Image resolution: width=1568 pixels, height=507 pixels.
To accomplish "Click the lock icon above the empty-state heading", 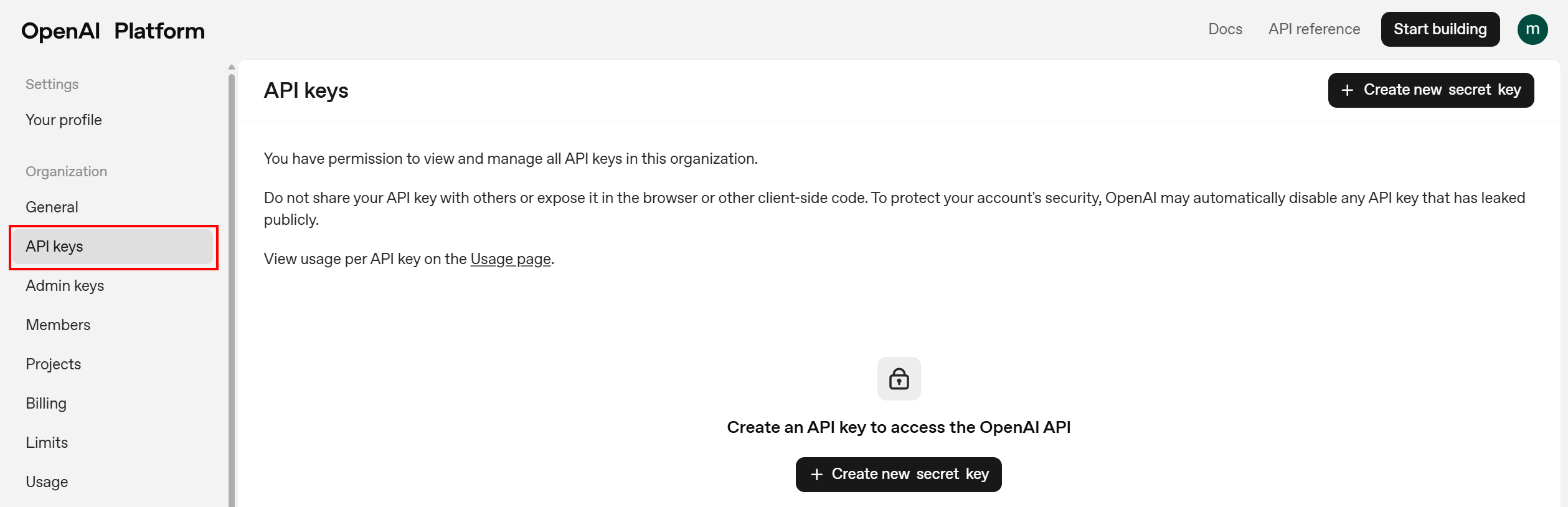I will tap(898, 378).
